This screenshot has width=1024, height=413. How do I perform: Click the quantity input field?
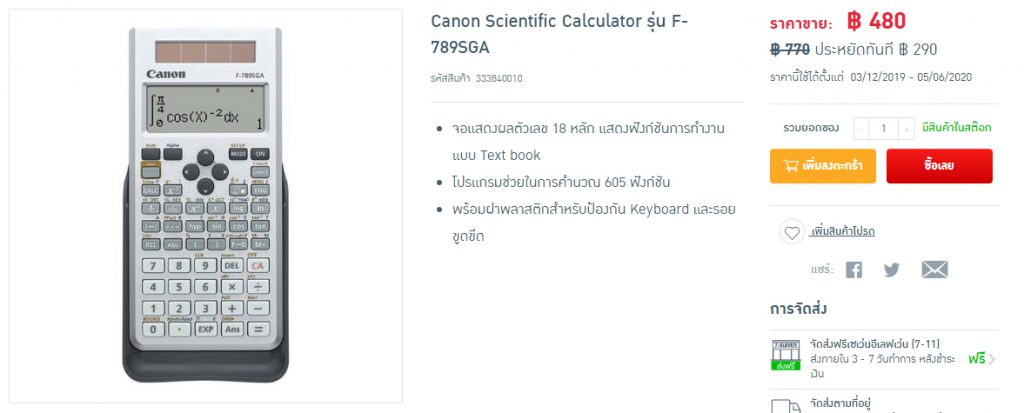pyautogui.click(x=884, y=128)
